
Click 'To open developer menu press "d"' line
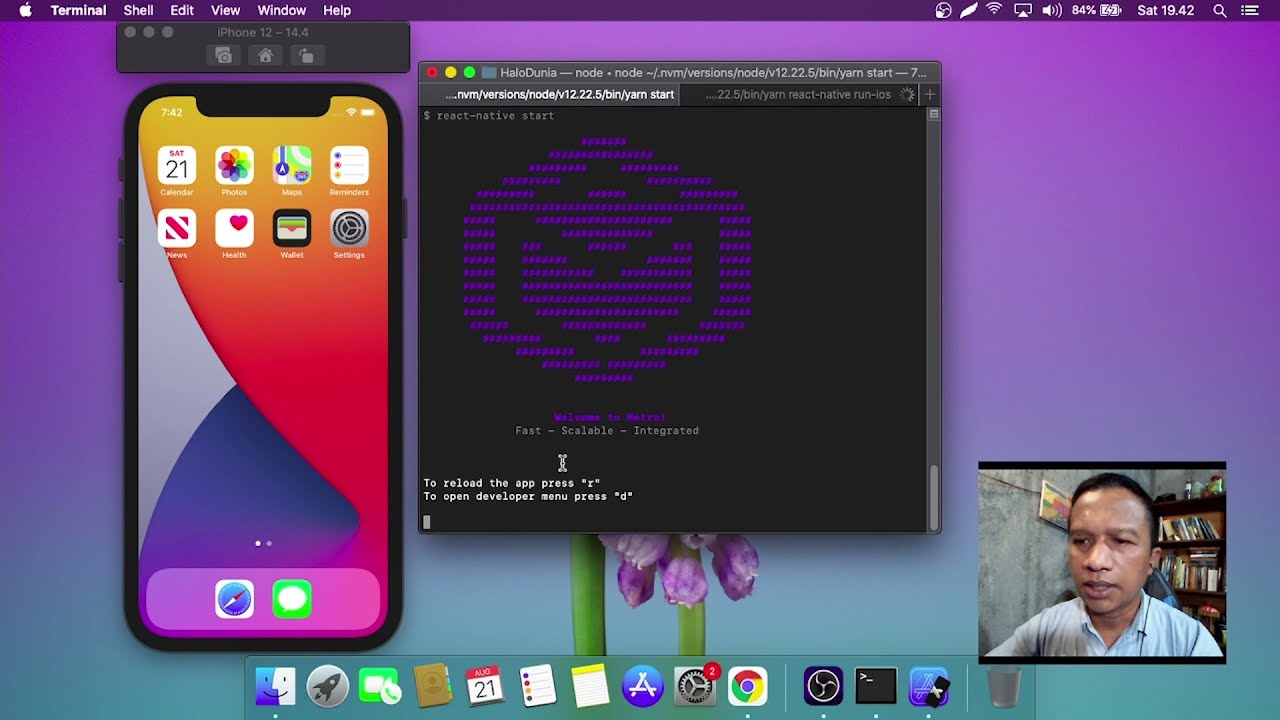point(528,496)
